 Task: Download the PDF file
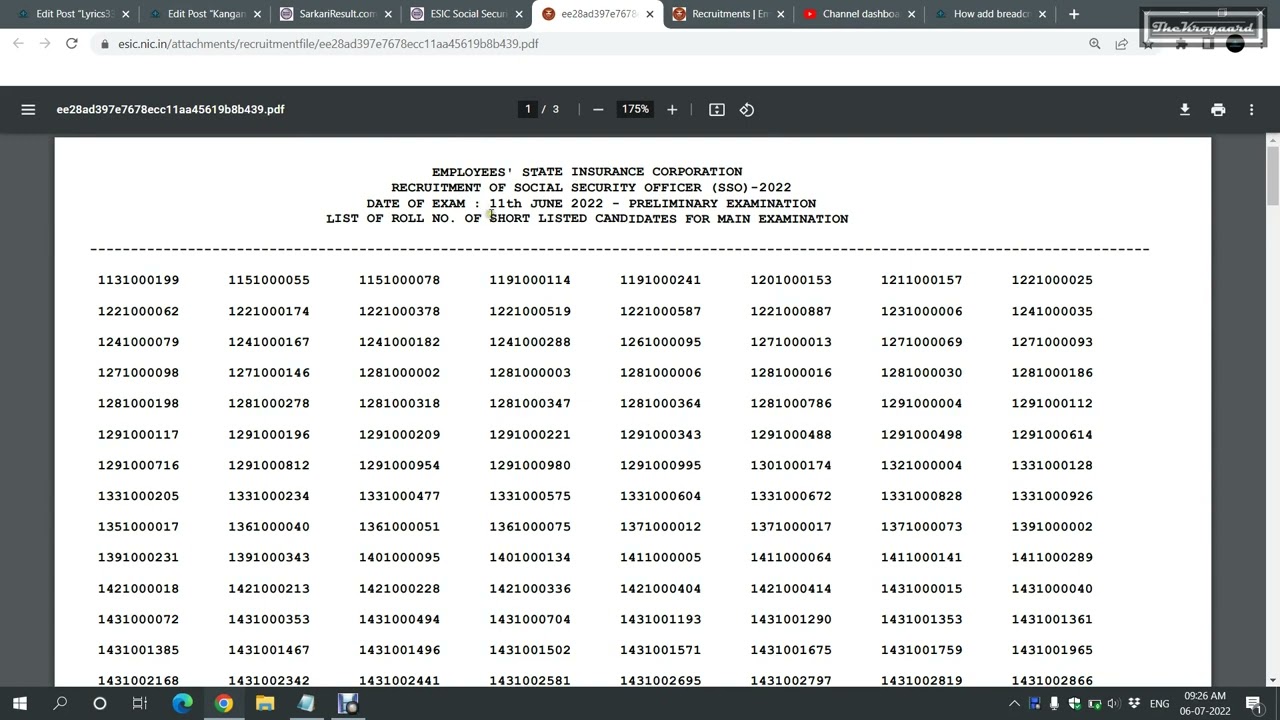coord(1185,109)
